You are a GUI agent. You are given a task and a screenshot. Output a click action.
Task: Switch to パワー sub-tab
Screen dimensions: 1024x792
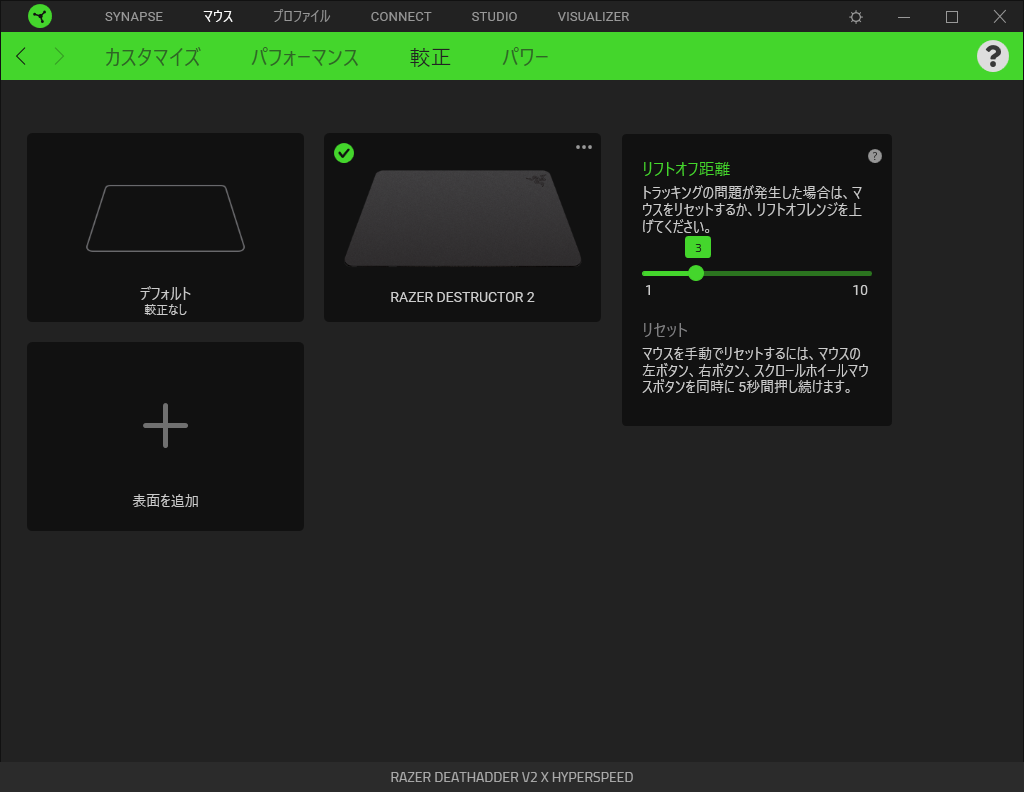pyautogui.click(x=525, y=57)
